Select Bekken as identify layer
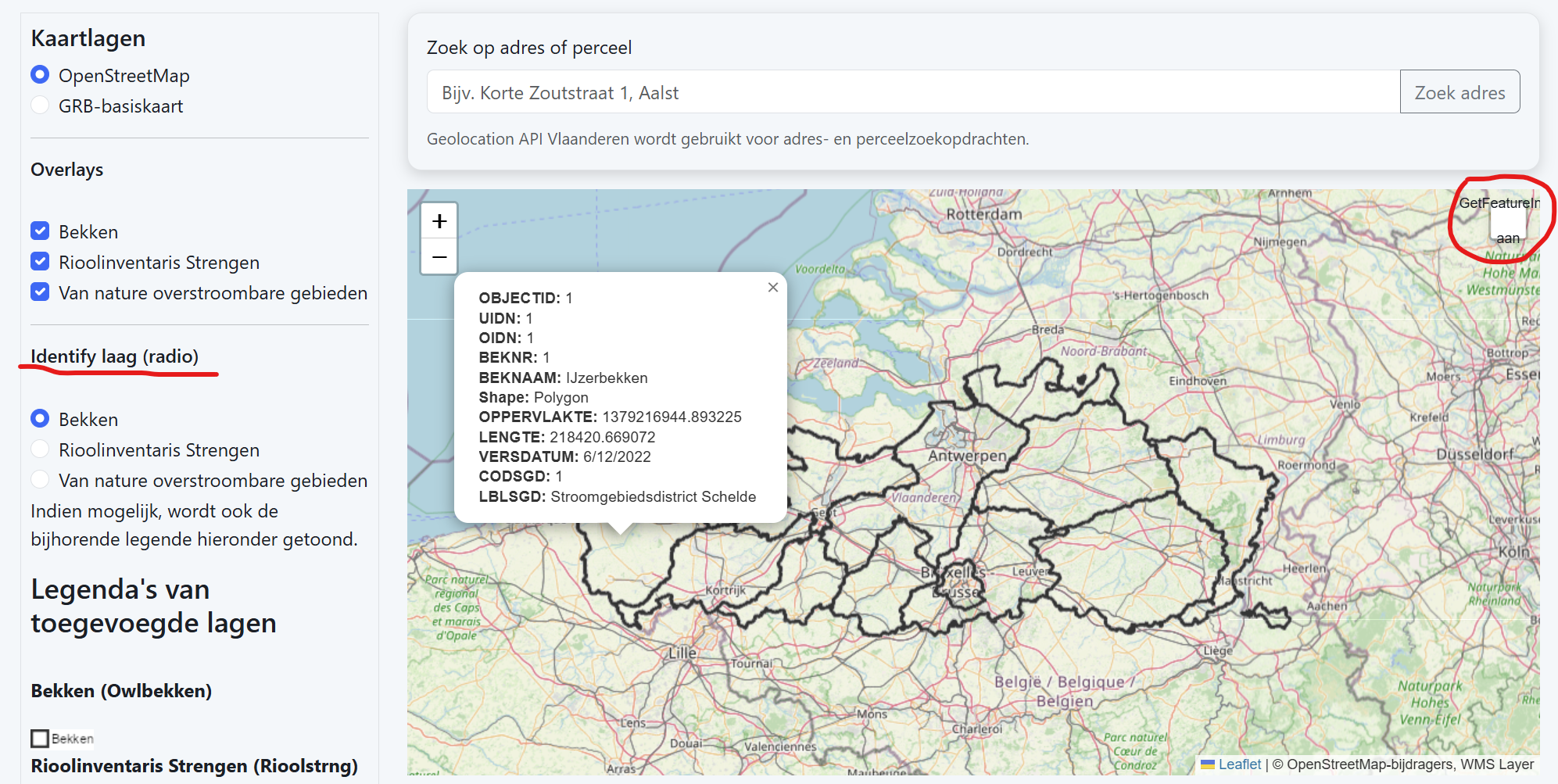Viewport: 1558px width, 784px height. (40, 419)
